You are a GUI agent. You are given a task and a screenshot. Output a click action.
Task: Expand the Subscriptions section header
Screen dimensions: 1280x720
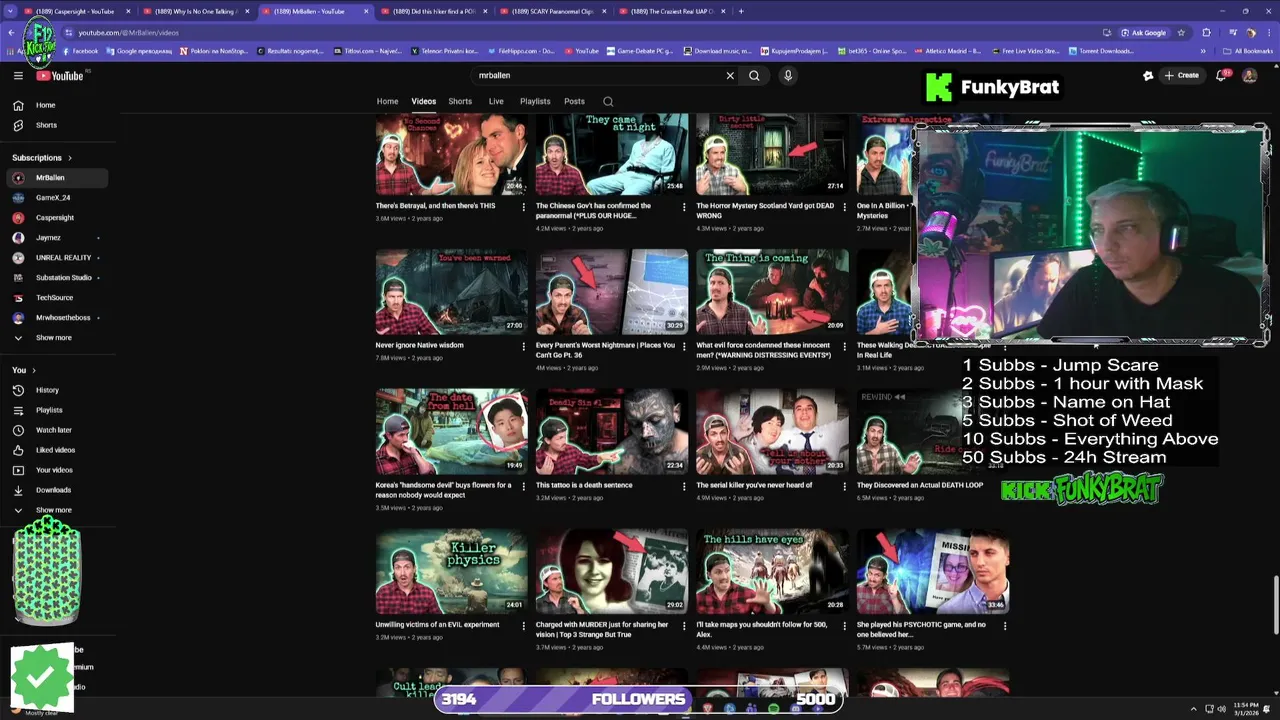point(42,158)
